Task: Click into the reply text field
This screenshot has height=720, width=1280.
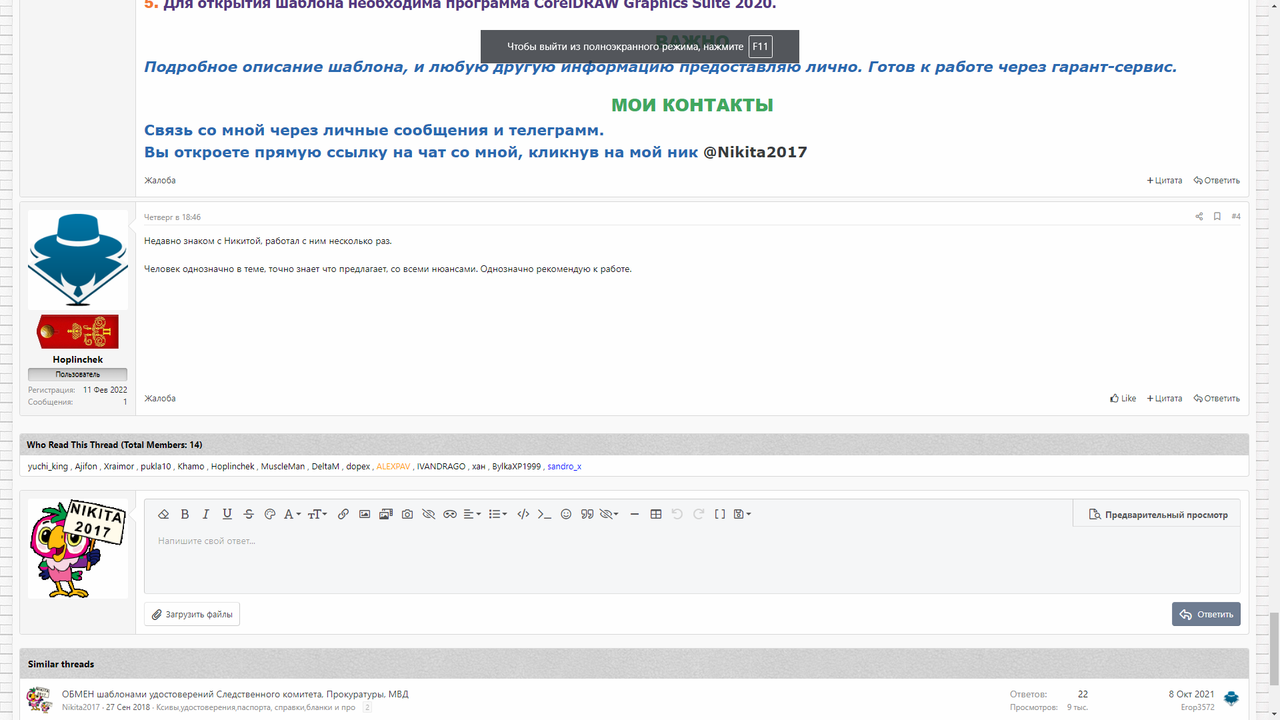Action: tap(692, 560)
